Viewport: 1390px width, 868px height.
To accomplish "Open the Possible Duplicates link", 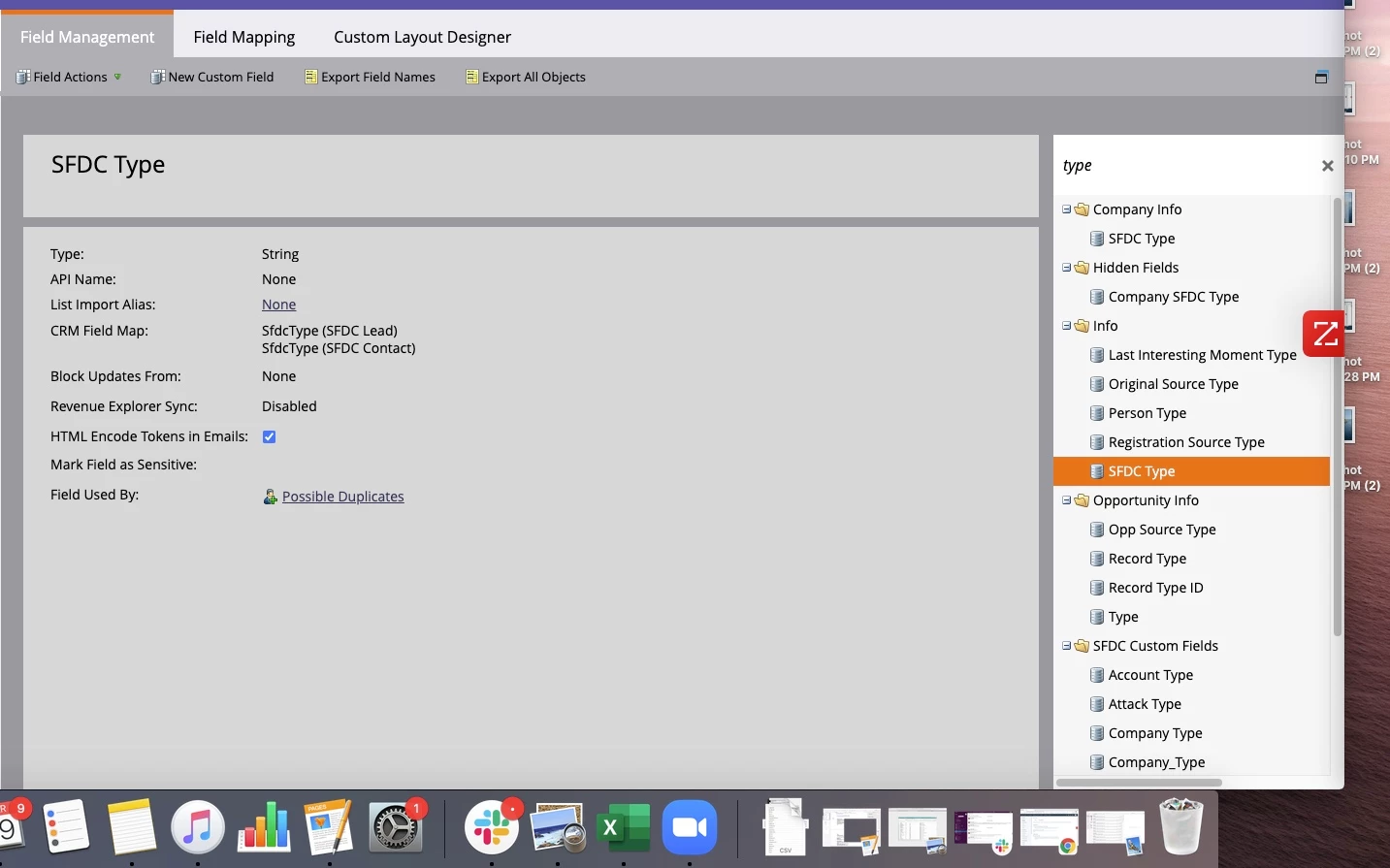I will tap(343, 497).
